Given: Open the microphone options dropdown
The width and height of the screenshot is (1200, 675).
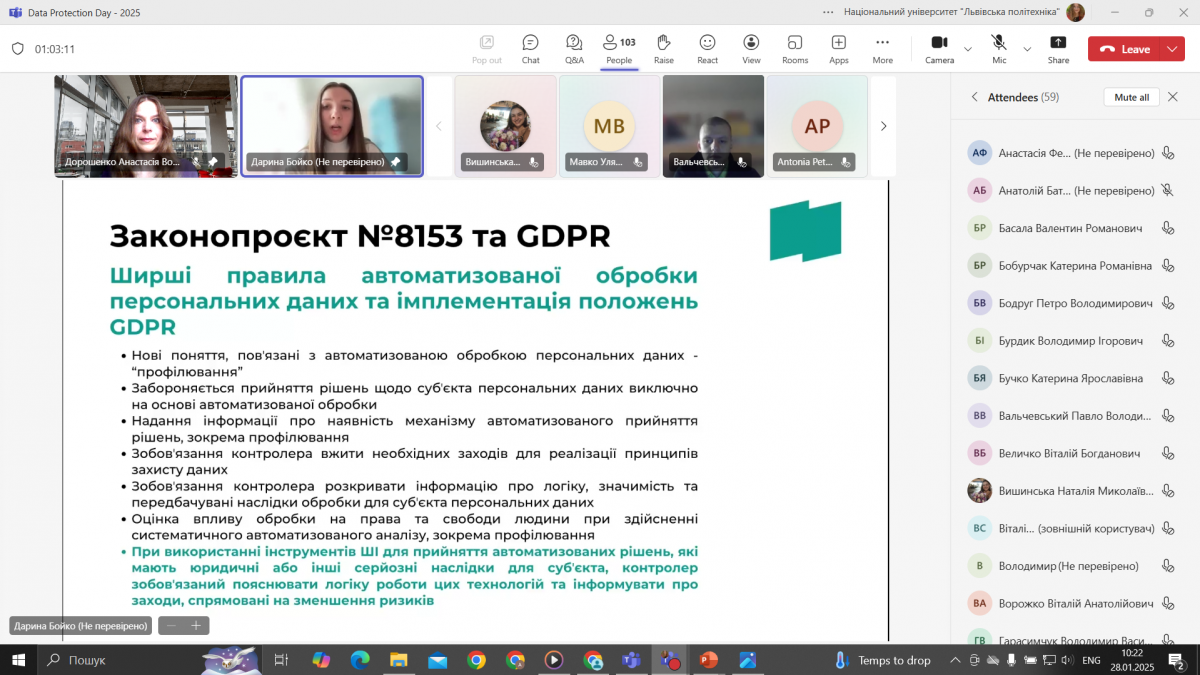Looking at the screenshot, I should click(1027, 49).
